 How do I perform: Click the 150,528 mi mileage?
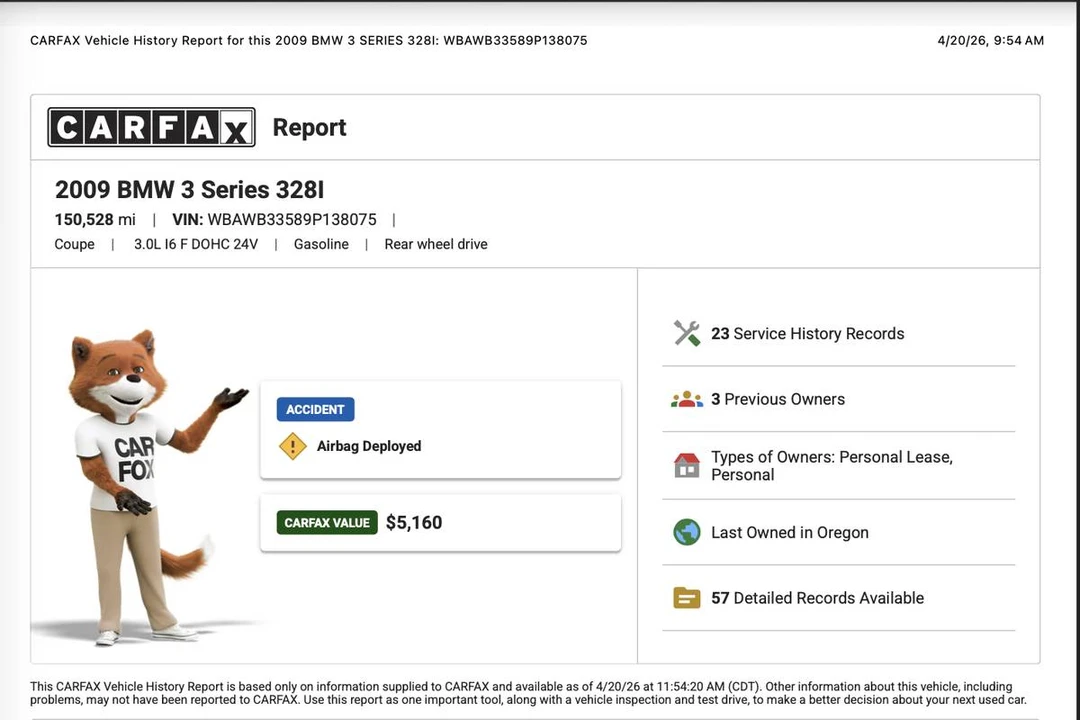tap(95, 220)
